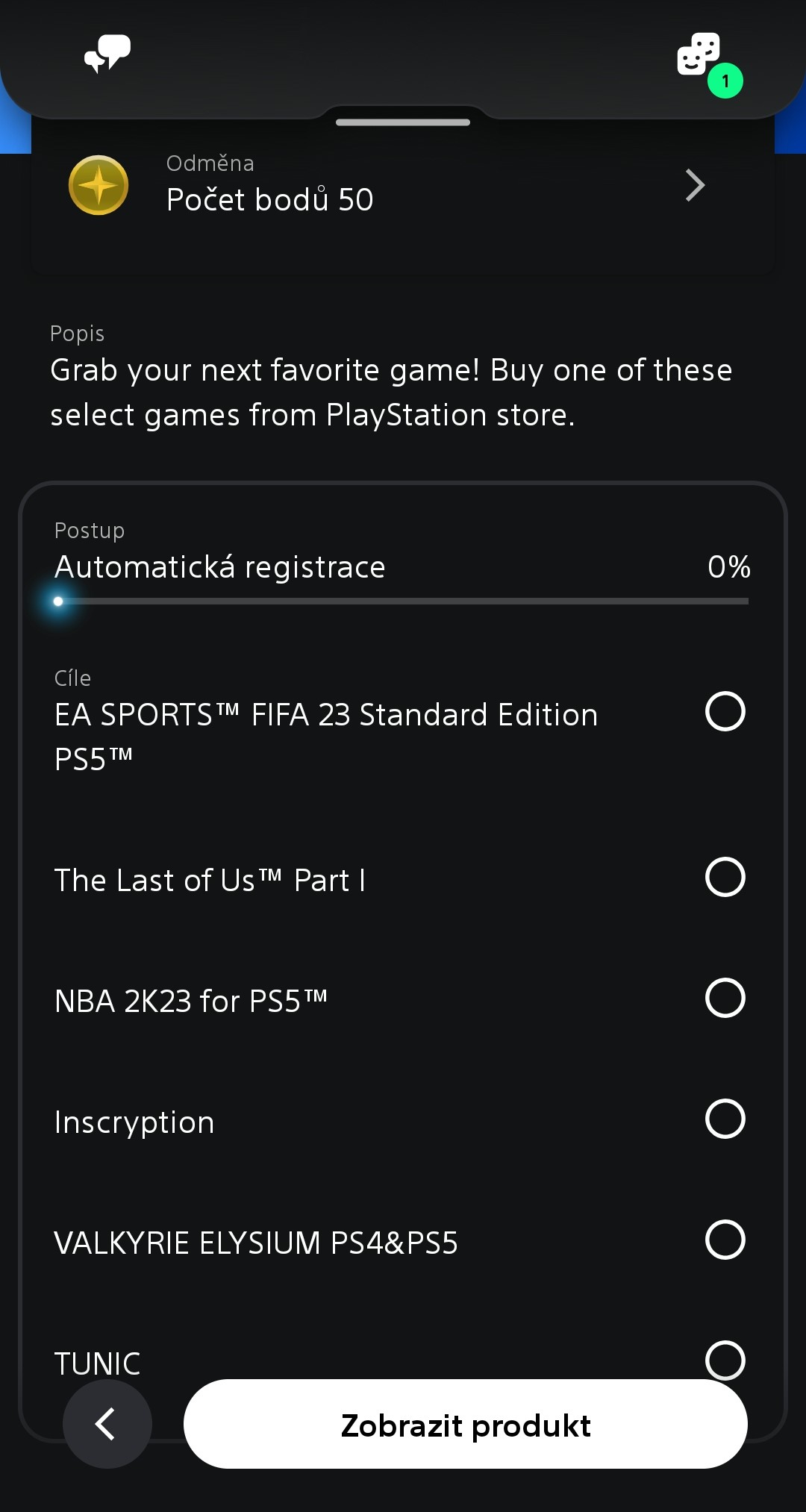Tap the gold points coin icon

[x=99, y=185]
